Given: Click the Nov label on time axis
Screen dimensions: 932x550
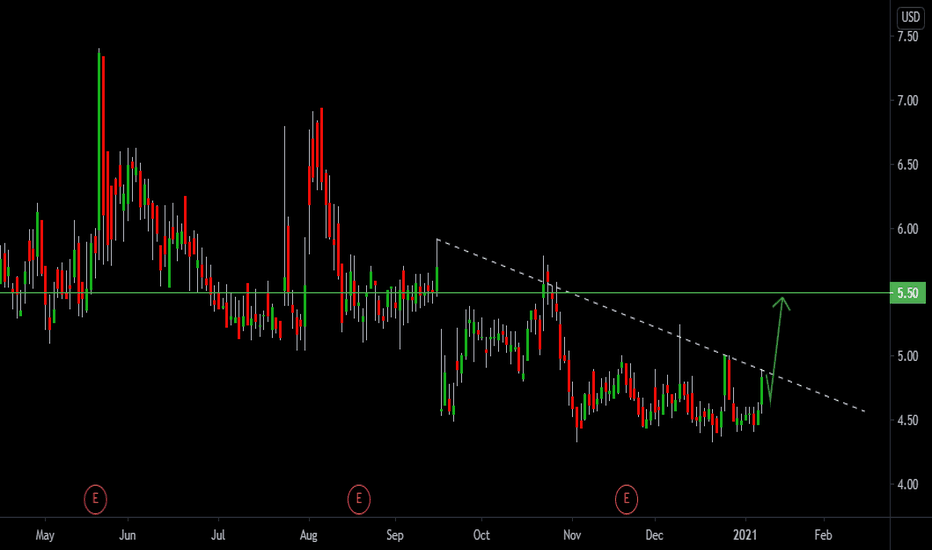Looking at the screenshot, I should click(x=572, y=535).
